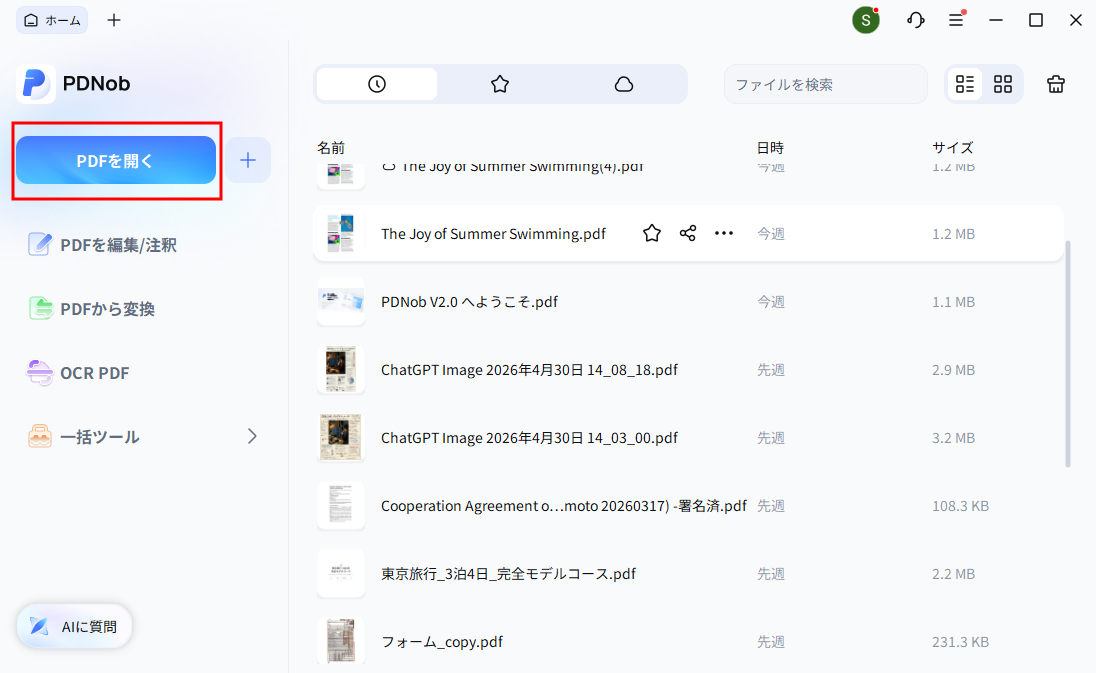Click the 3.2 MB size value
The width and height of the screenshot is (1096, 673).
[953, 437]
